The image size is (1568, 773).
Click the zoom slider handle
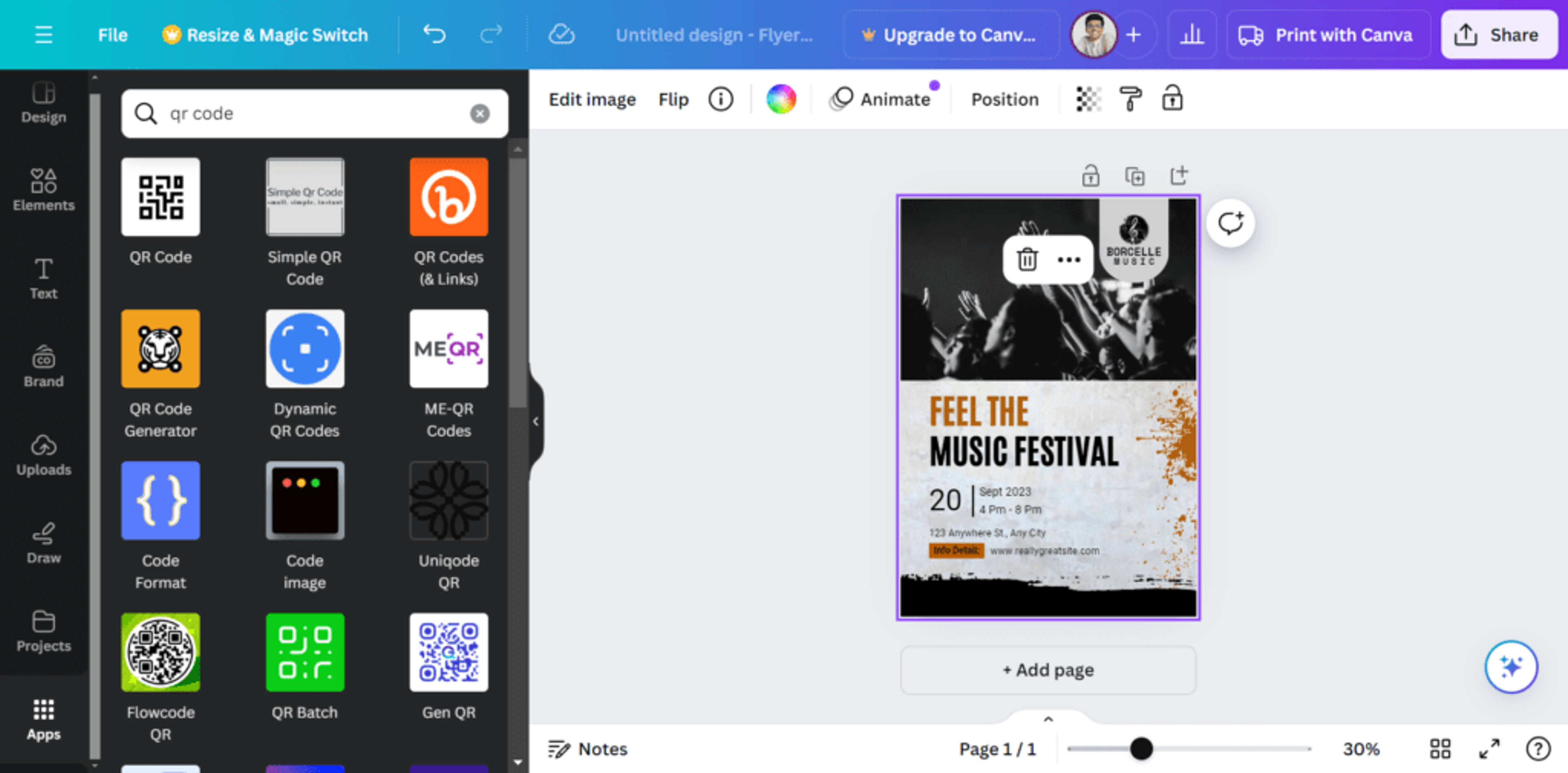(x=1141, y=749)
